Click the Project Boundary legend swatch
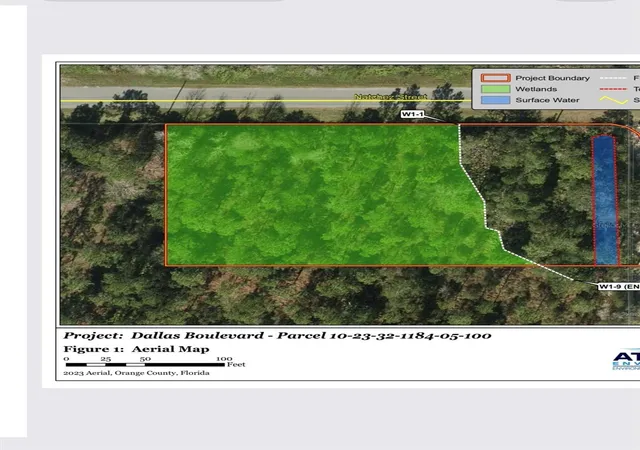Screen dimensions: 640x450 click(x=496, y=78)
